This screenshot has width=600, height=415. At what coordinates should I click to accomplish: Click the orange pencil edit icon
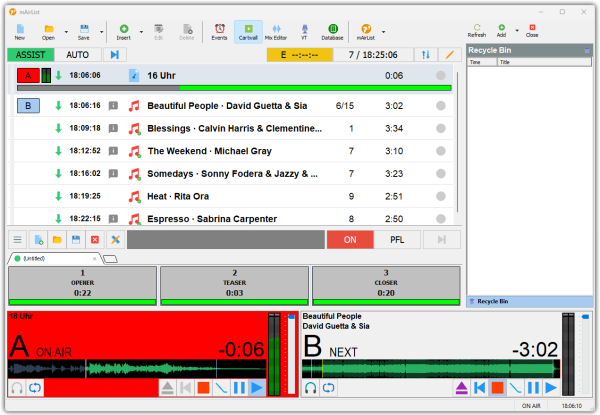tap(450, 55)
